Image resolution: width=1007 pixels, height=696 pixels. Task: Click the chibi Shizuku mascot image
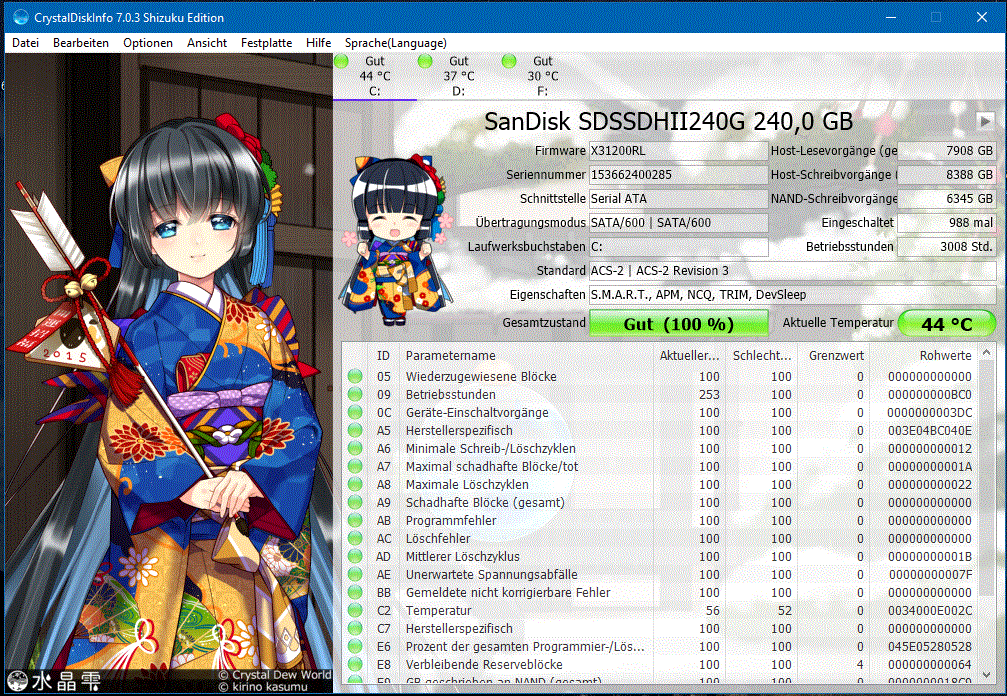coord(396,239)
